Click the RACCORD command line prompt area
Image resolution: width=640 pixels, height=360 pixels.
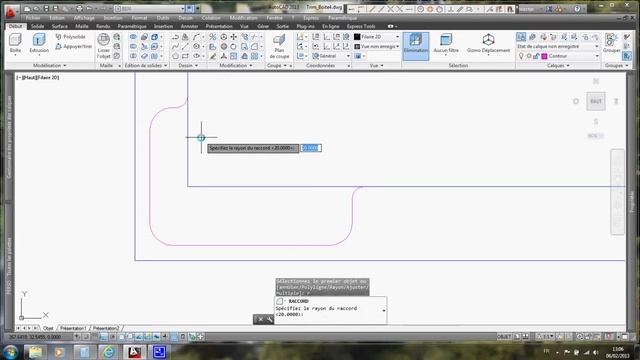coord(329,311)
